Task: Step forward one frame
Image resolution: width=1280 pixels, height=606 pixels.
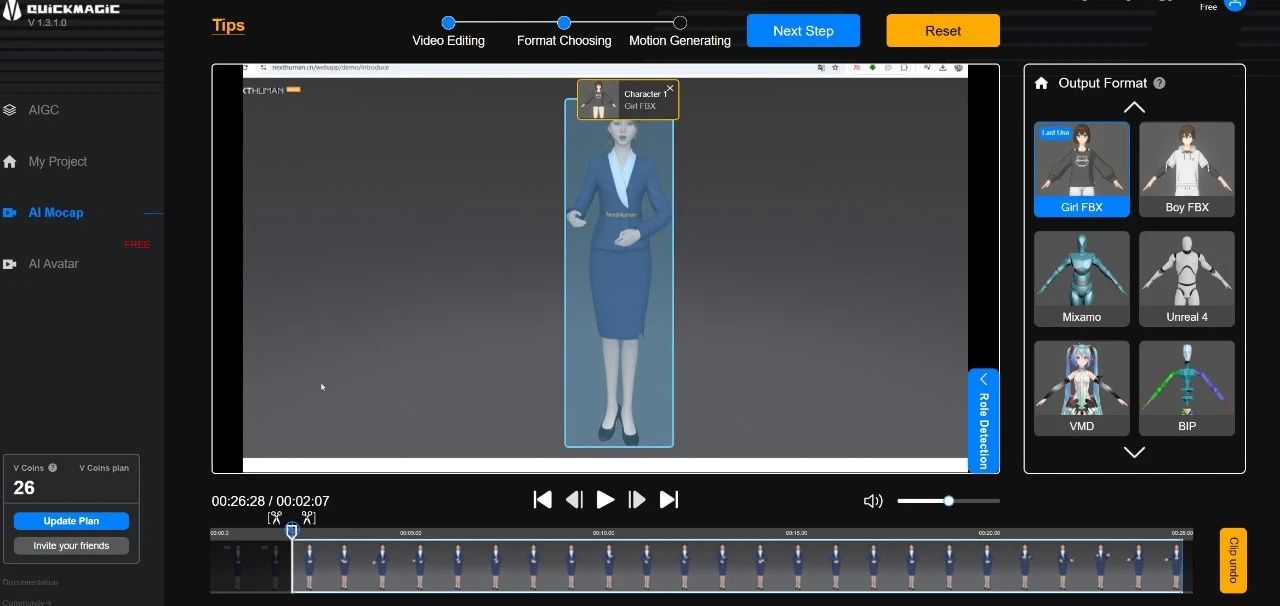Action: 637,500
